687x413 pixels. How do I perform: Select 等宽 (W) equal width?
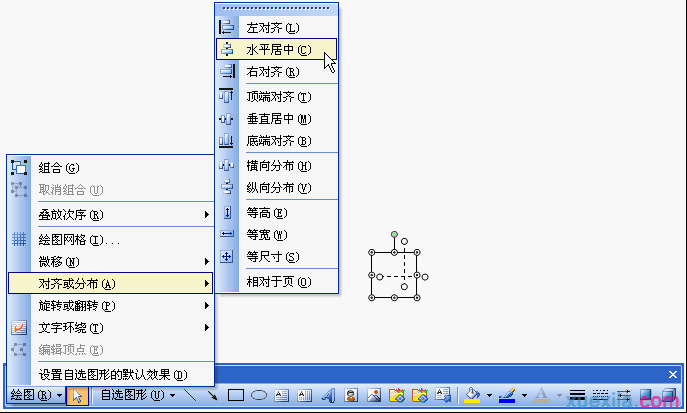click(276, 235)
